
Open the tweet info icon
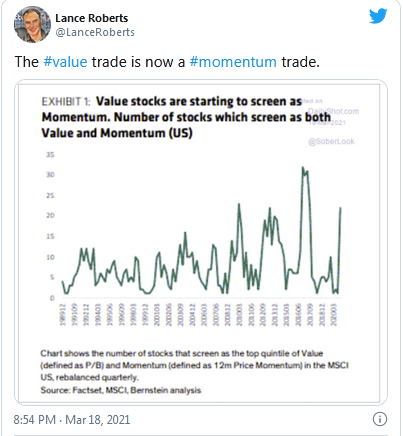point(380,419)
